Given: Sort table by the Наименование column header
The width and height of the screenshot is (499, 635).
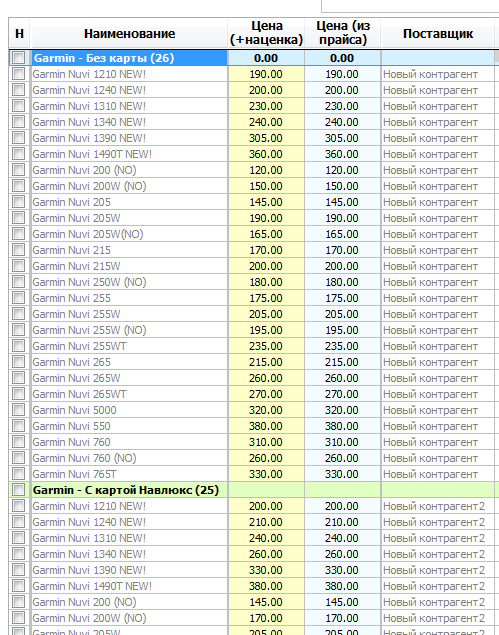Looking at the screenshot, I should pyautogui.click(x=129, y=33).
